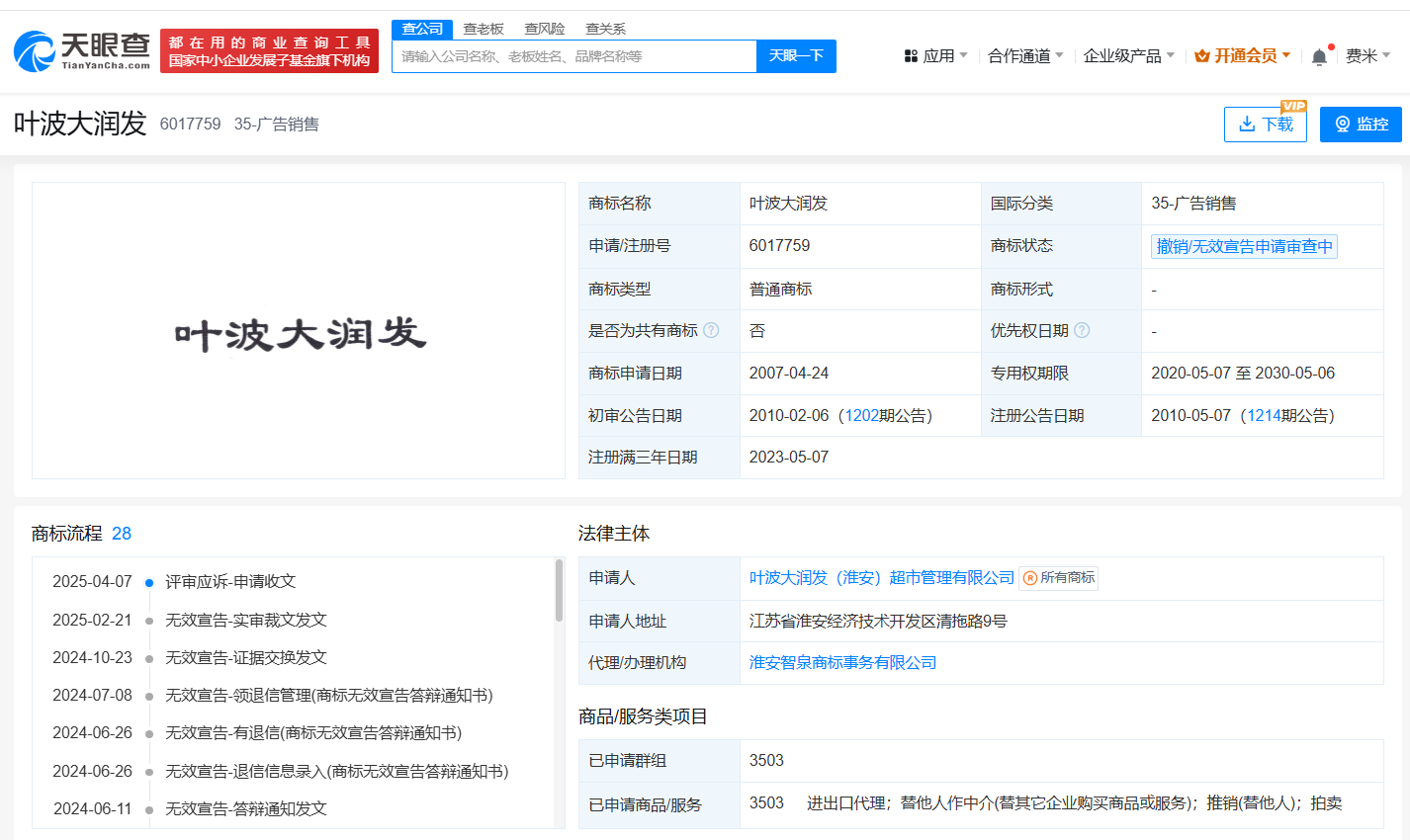Click the goods/services text 进出口代理

[845, 803]
